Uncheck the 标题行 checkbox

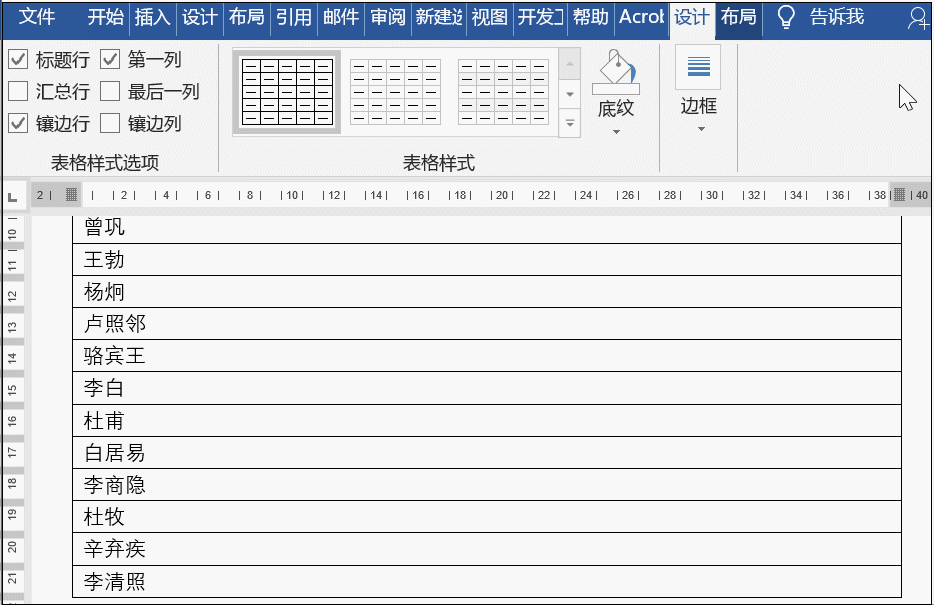tap(17, 59)
